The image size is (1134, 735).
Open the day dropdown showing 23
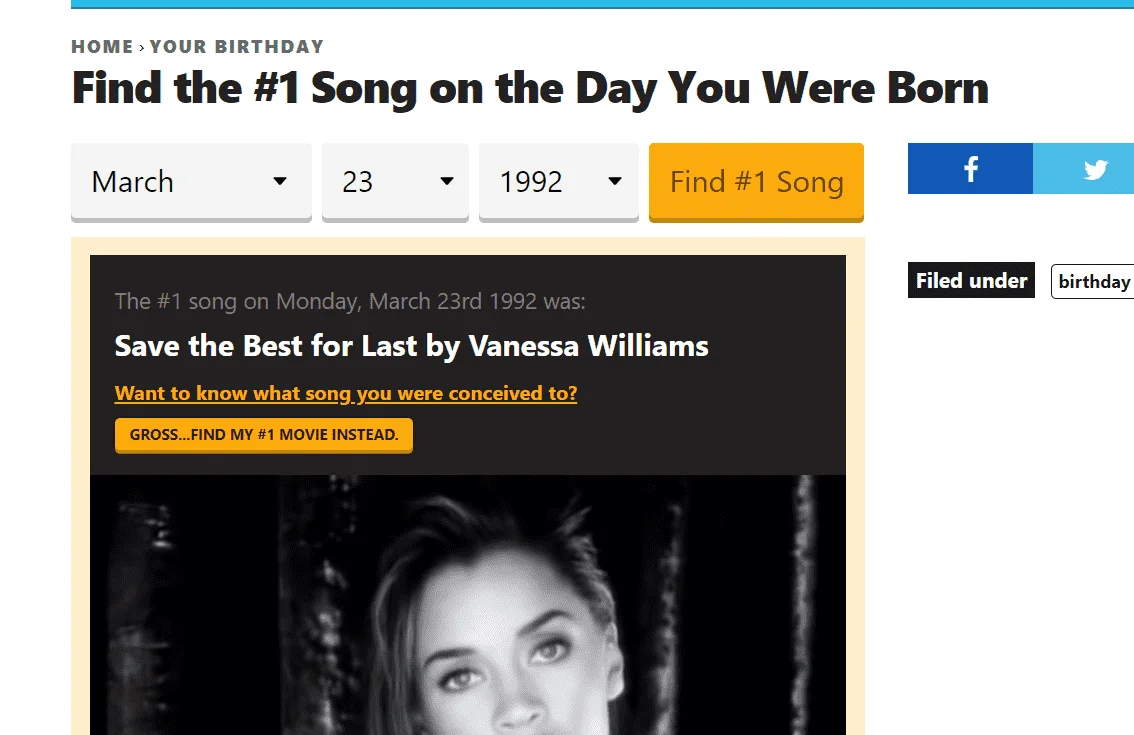[x=396, y=182]
